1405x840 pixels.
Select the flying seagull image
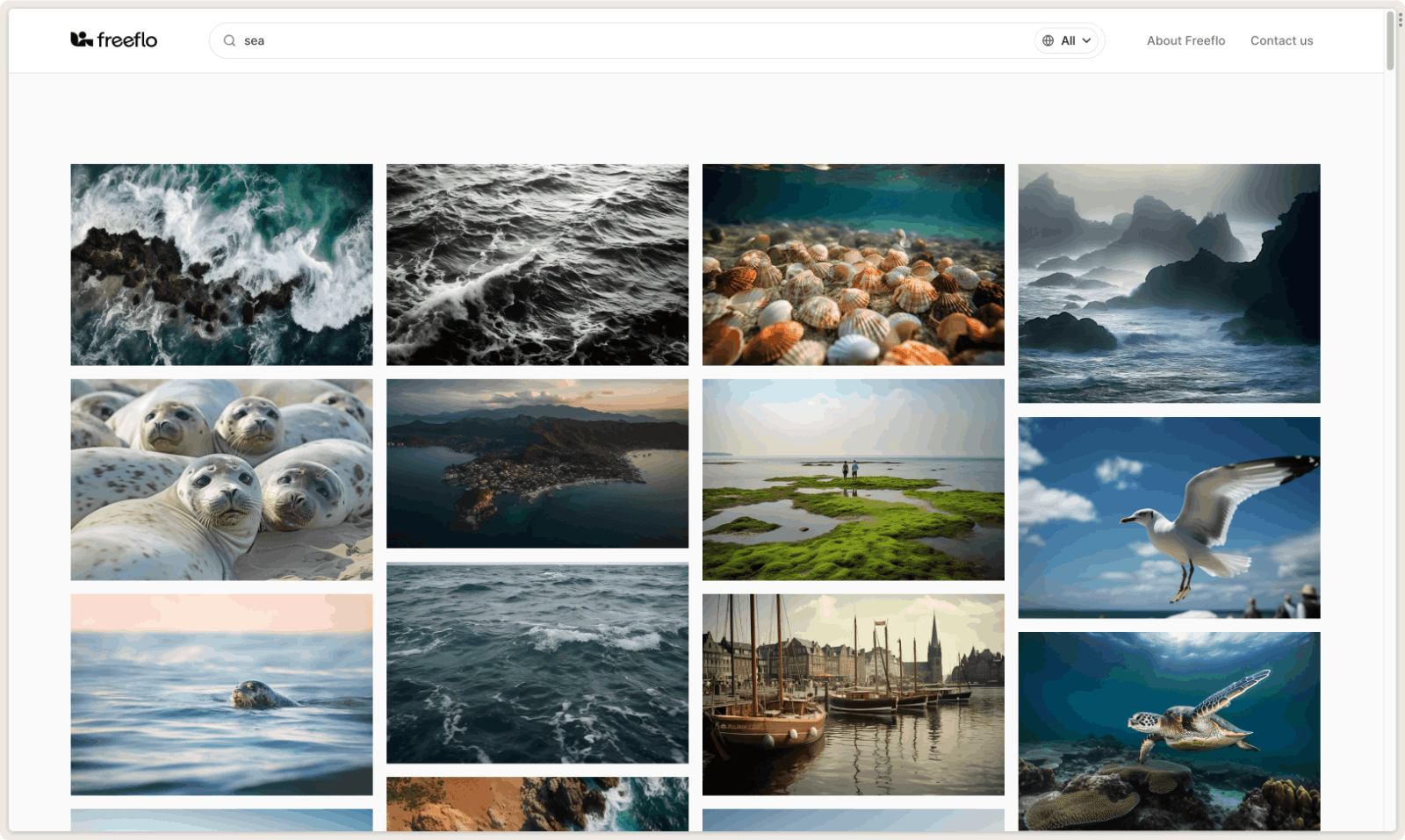(x=1169, y=517)
